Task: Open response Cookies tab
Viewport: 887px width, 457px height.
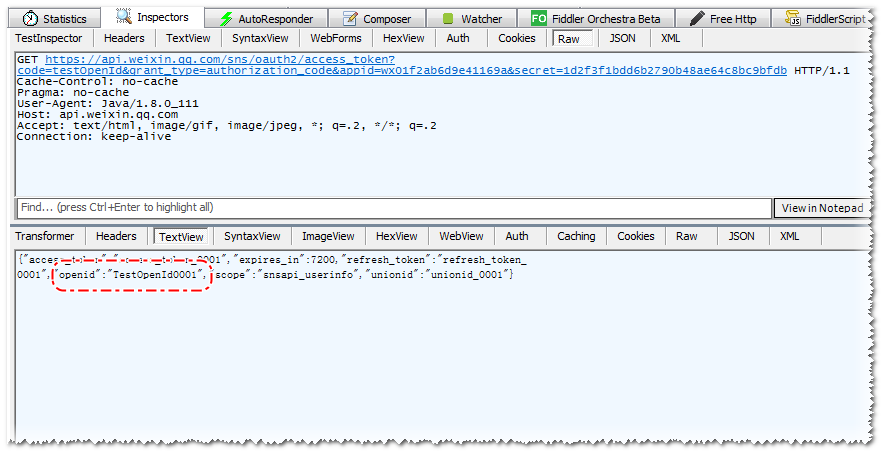Action: [x=635, y=236]
